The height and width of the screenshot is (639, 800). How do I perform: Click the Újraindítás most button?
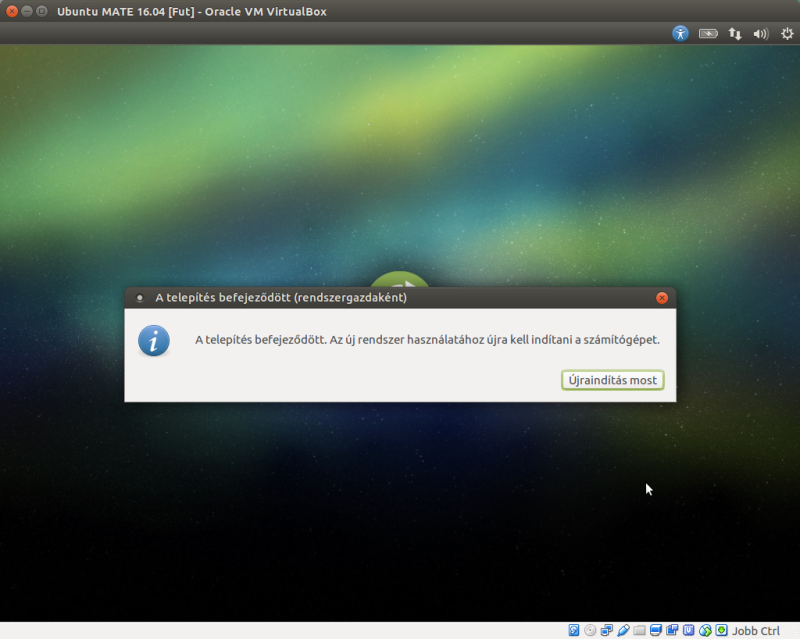[x=612, y=380]
